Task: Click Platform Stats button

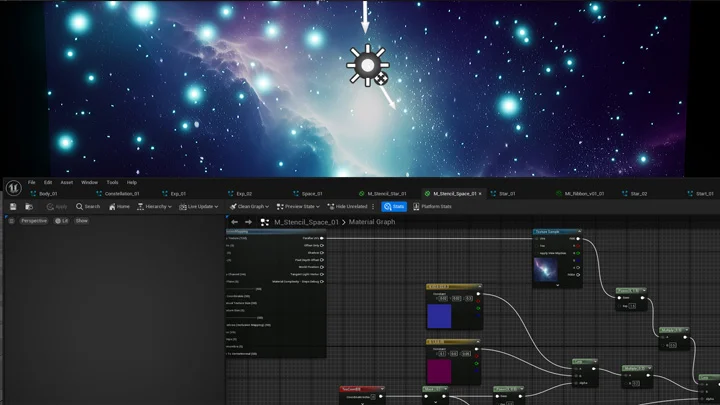Action: [432, 207]
